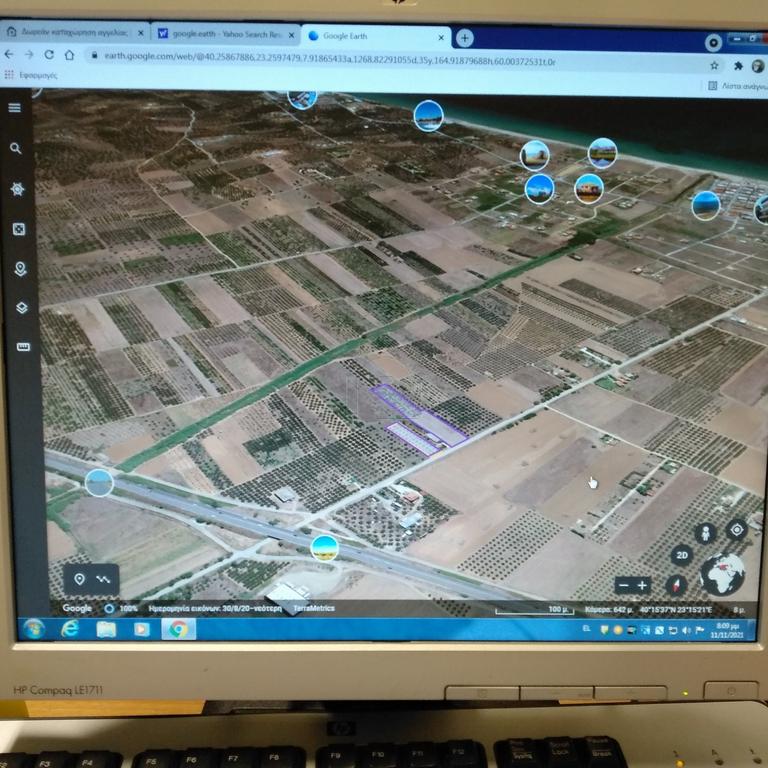Select the Measure distance ruler tool
This screenshot has height=768, width=768.
tap(23, 347)
